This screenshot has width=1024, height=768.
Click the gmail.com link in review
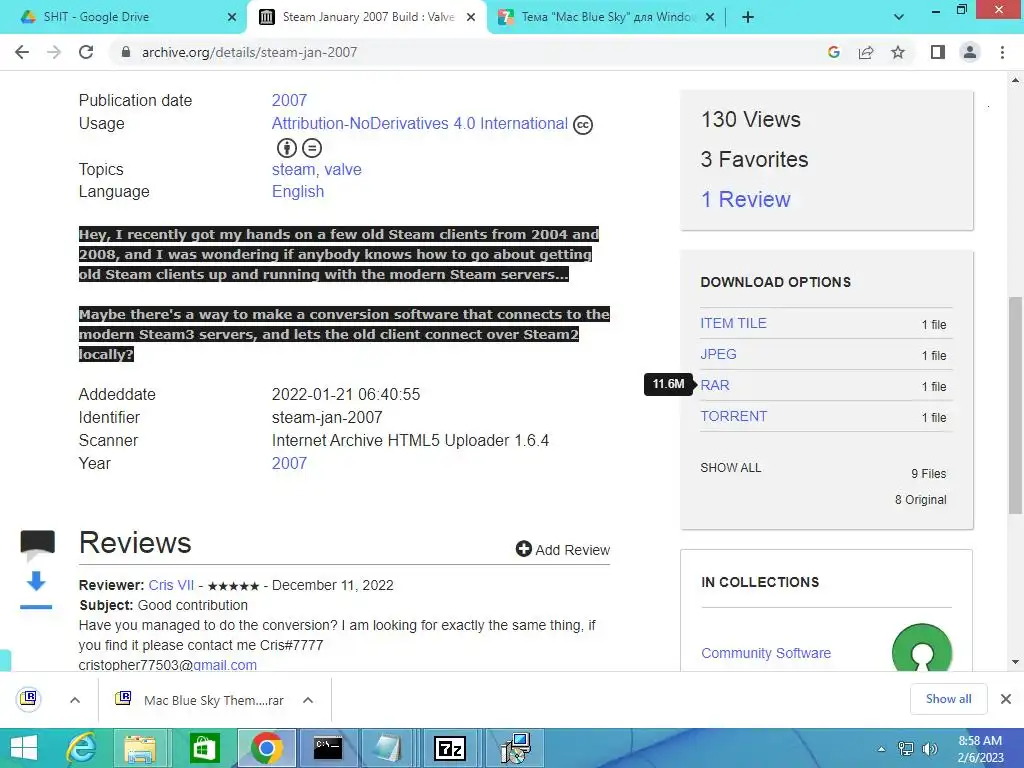(225, 665)
